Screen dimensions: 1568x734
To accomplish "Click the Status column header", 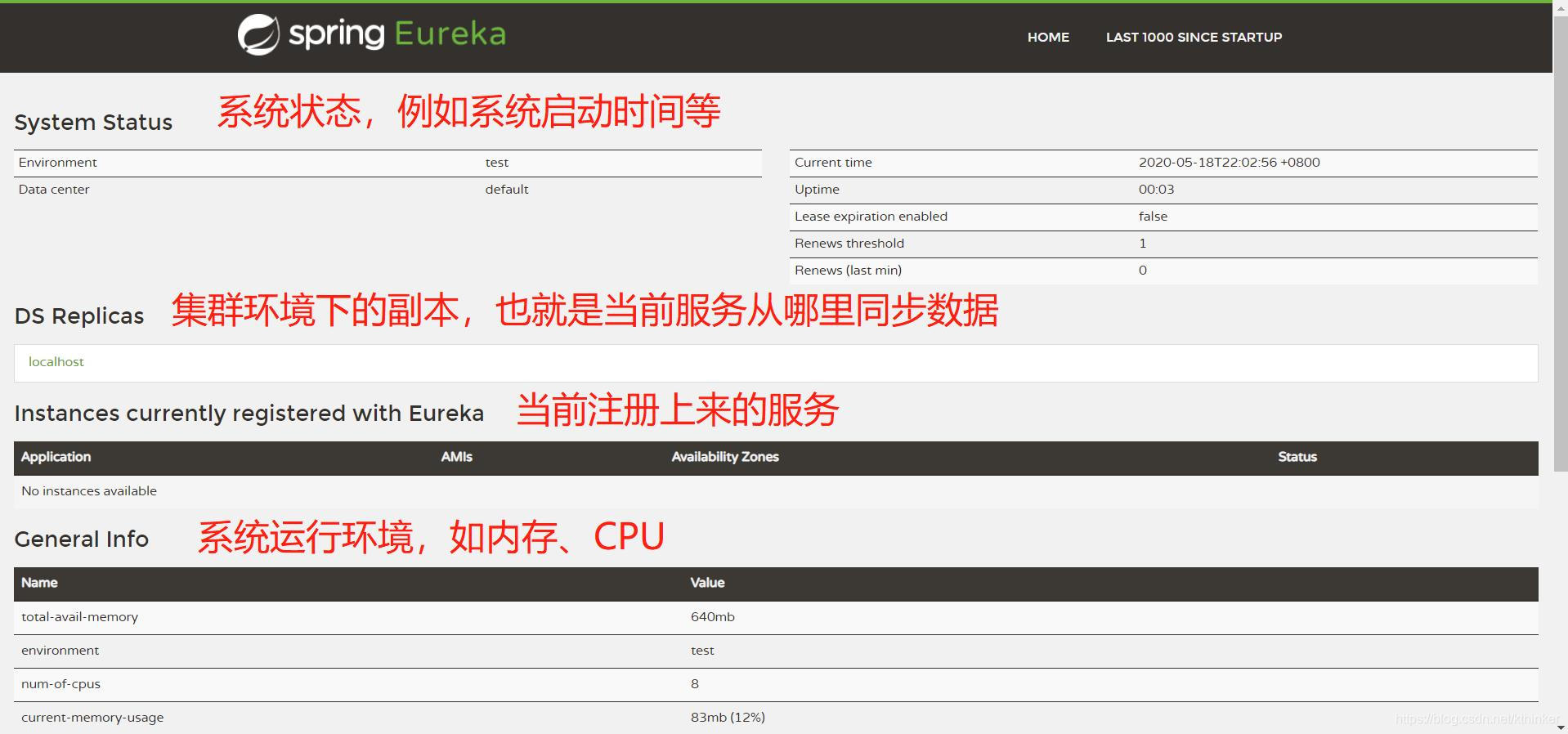I will (x=1297, y=457).
